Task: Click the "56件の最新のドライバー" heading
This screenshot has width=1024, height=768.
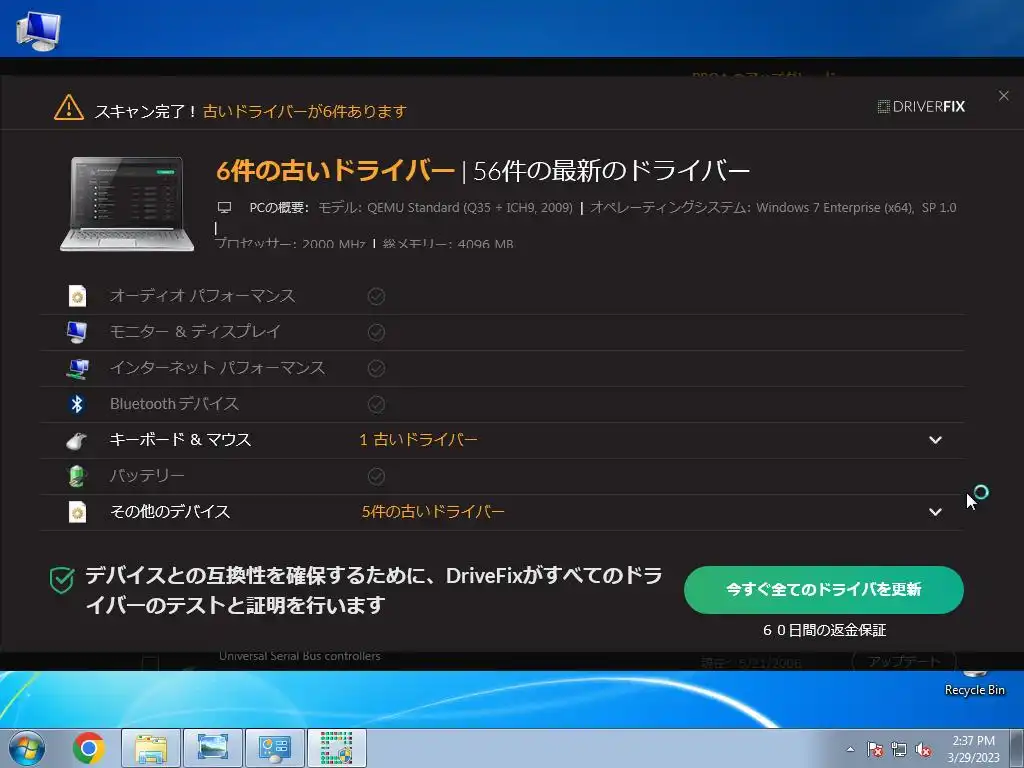Action: (x=611, y=171)
